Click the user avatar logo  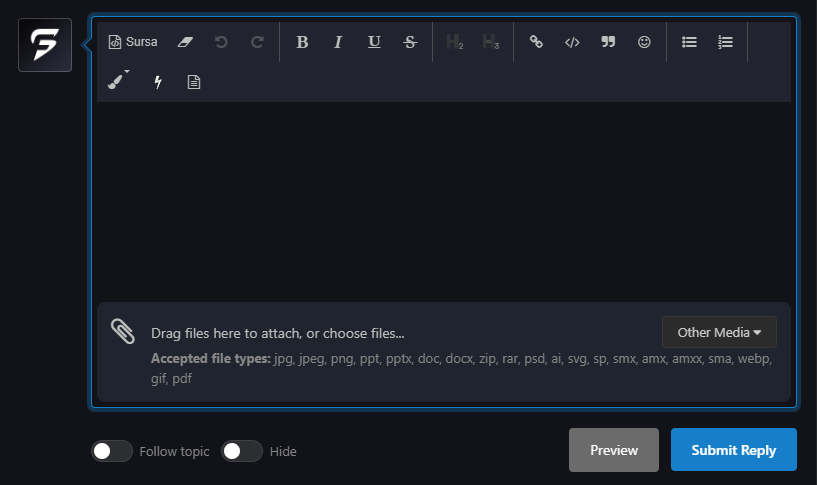(45, 45)
